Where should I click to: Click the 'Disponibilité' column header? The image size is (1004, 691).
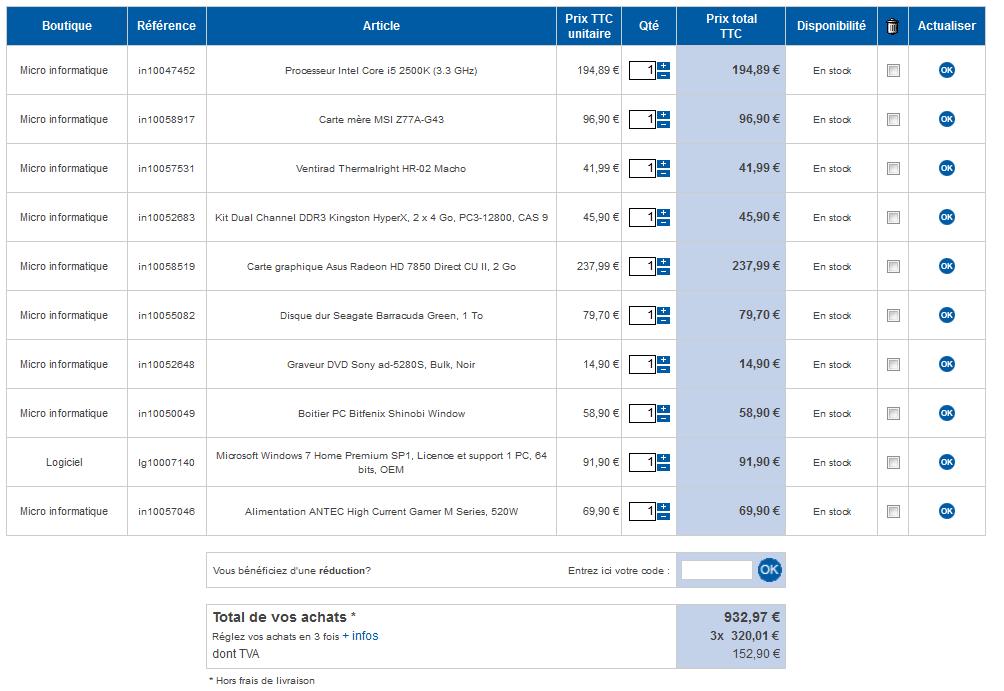click(x=831, y=26)
